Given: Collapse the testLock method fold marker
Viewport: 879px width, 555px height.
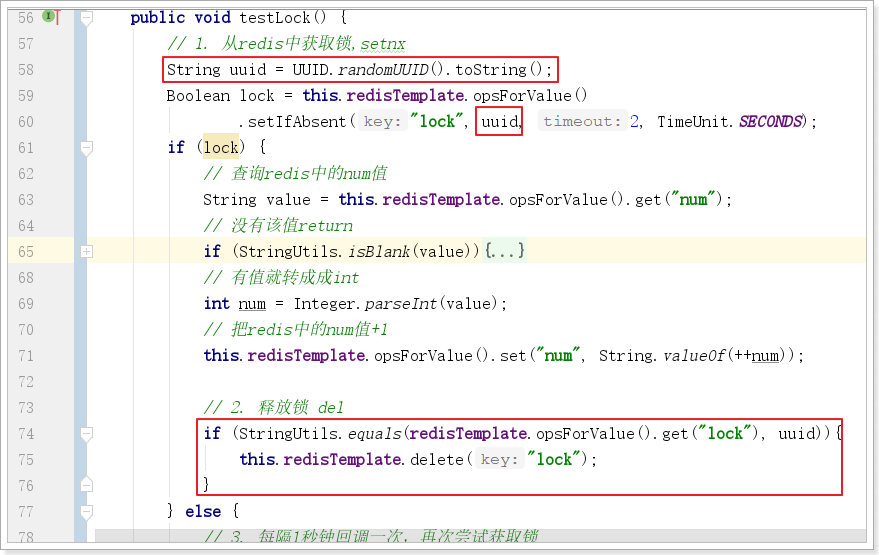Looking at the screenshot, I should [87, 18].
